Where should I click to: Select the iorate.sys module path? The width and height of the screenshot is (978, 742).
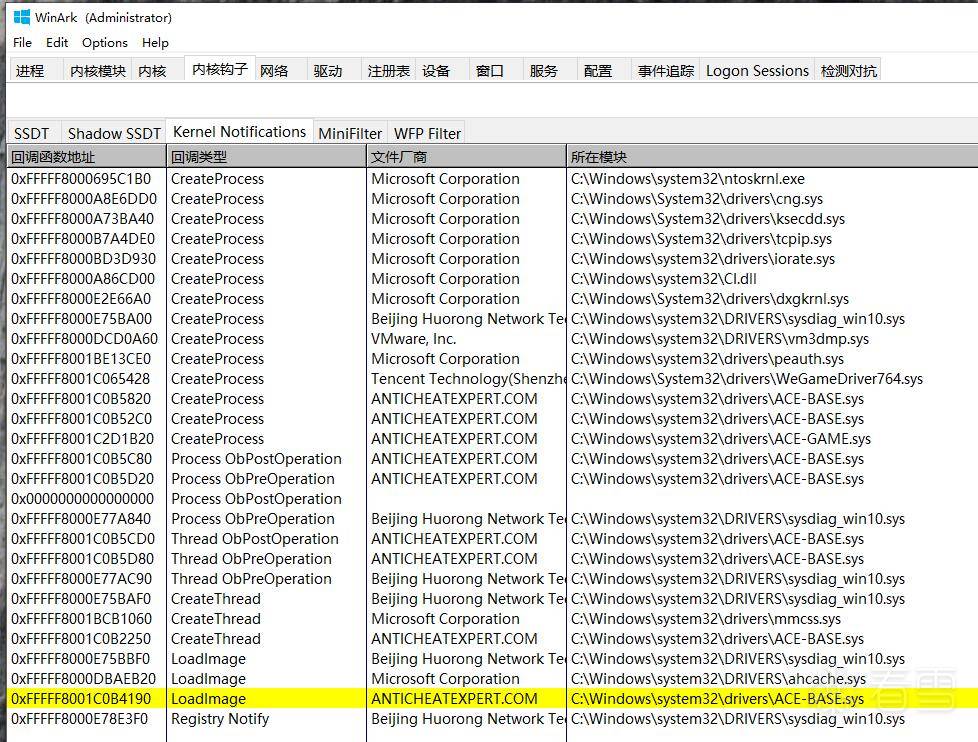click(x=703, y=259)
